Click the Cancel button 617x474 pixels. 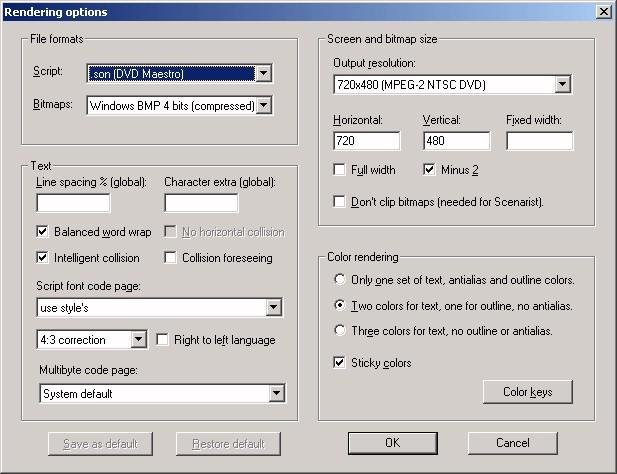pyautogui.click(x=512, y=443)
